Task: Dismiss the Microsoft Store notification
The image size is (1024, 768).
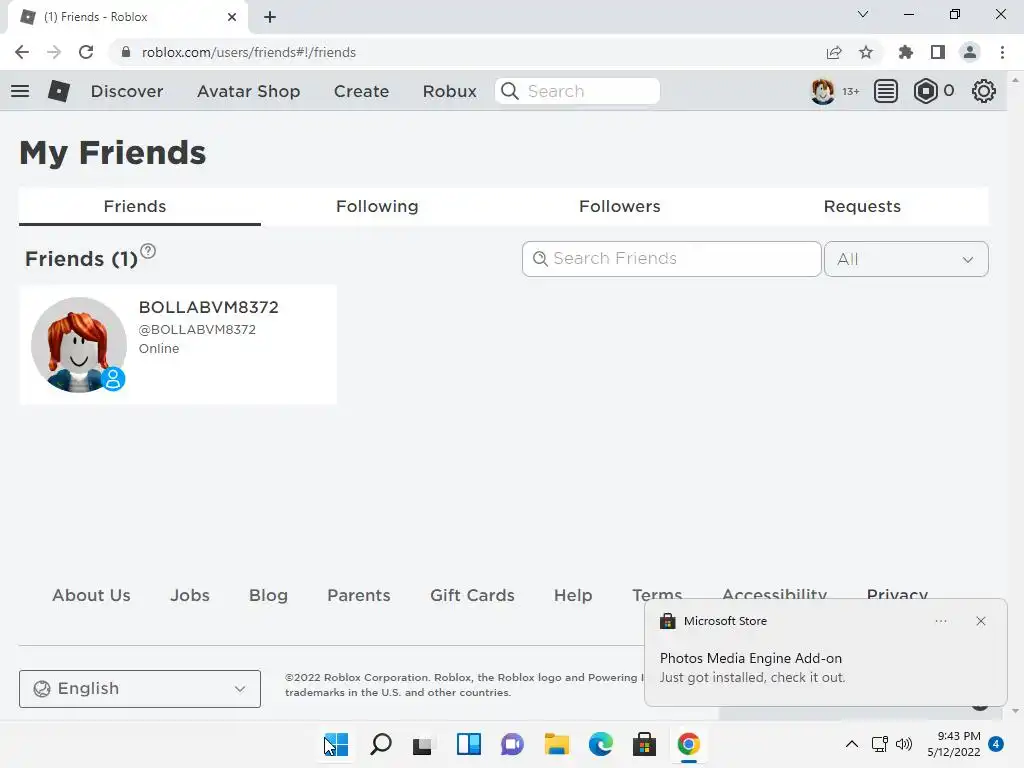Action: [x=981, y=621]
